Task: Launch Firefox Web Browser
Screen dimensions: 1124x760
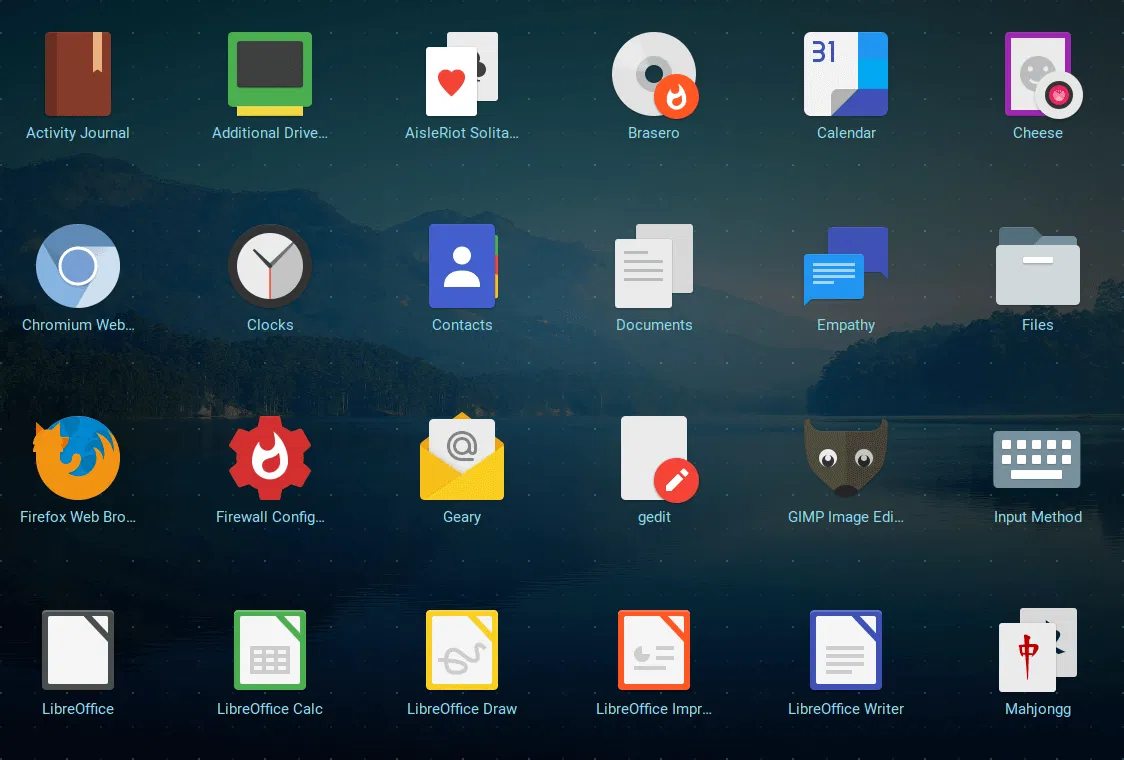Action: [78, 458]
